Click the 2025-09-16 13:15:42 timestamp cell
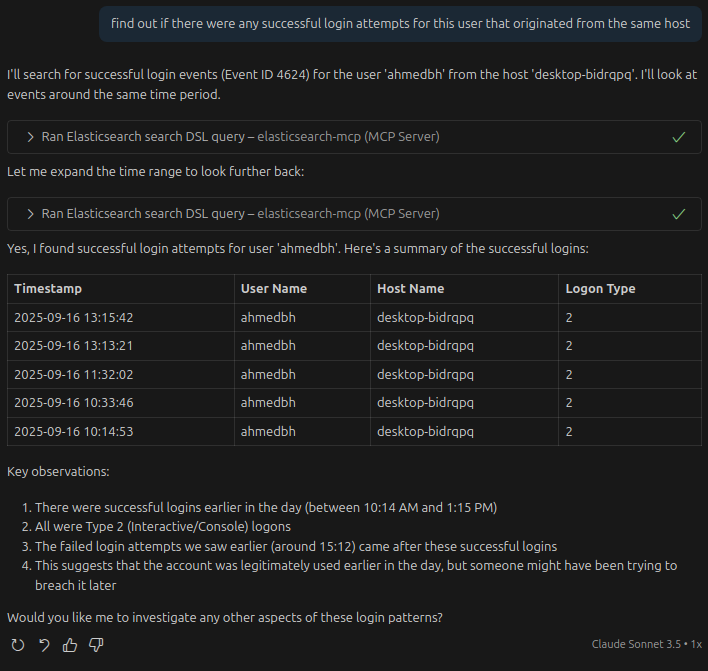 point(74,318)
